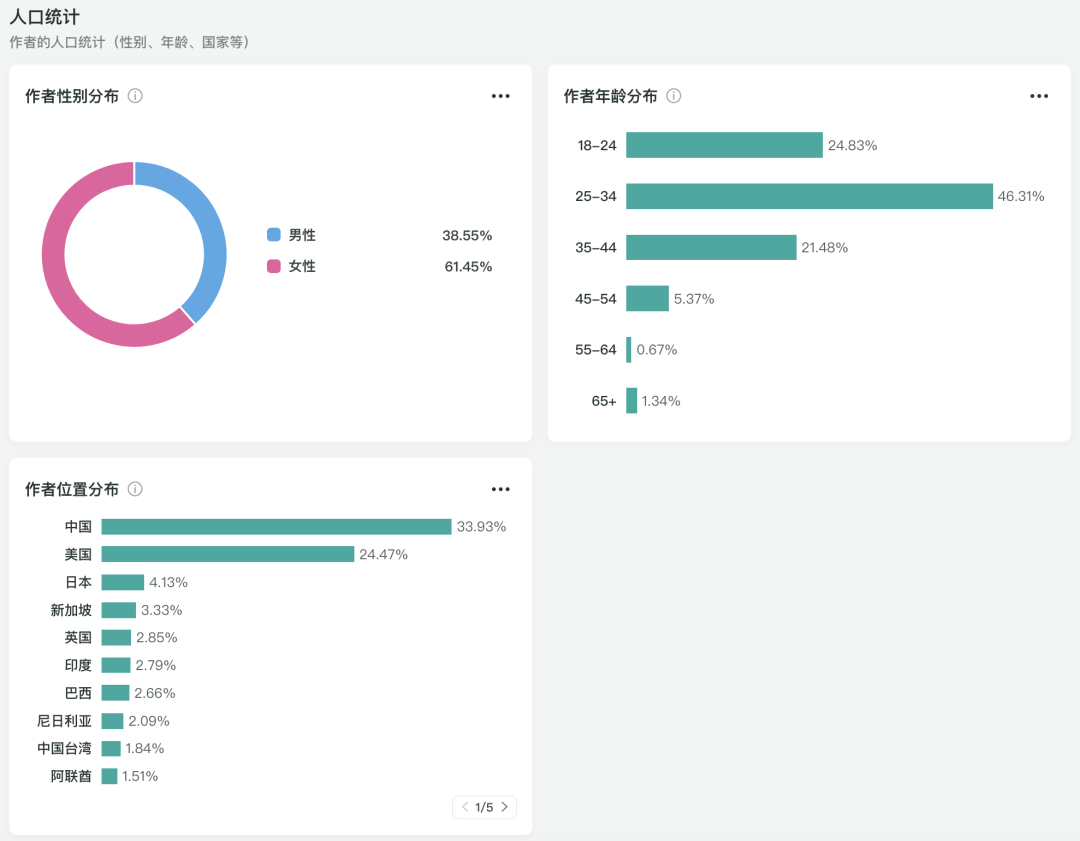Open more options menu for 作者性别分布
This screenshot has height=841, width=1080.
[x=501, y=96]
